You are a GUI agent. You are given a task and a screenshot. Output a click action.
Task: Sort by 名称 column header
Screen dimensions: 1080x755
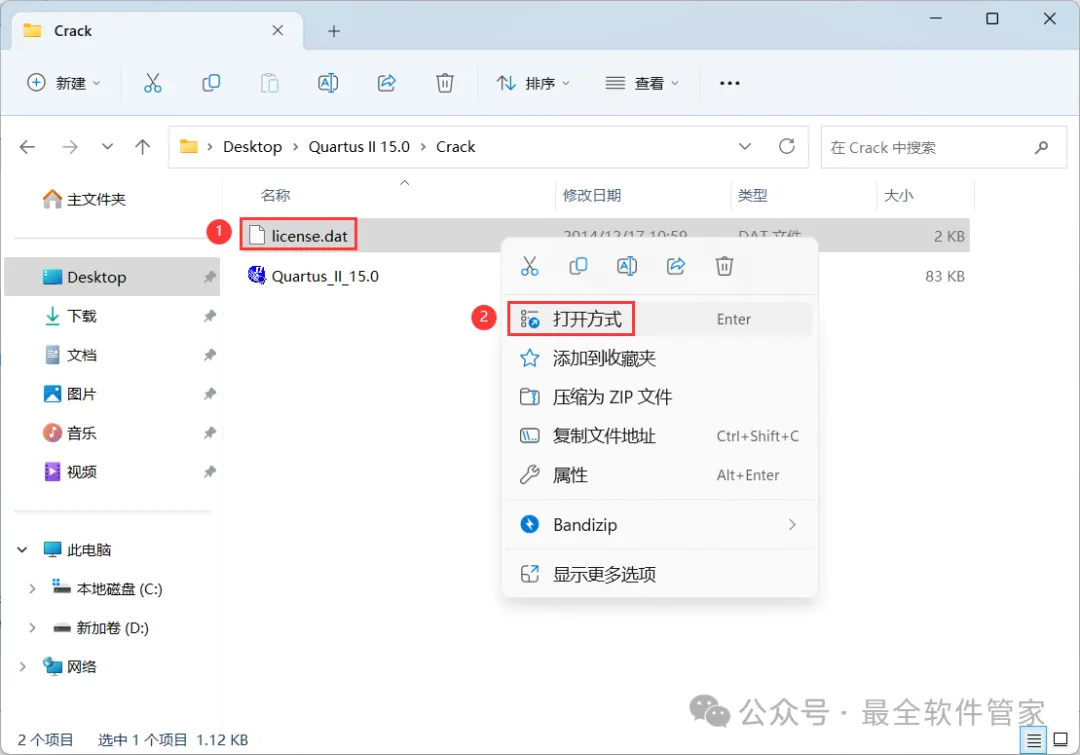(276, 196)
